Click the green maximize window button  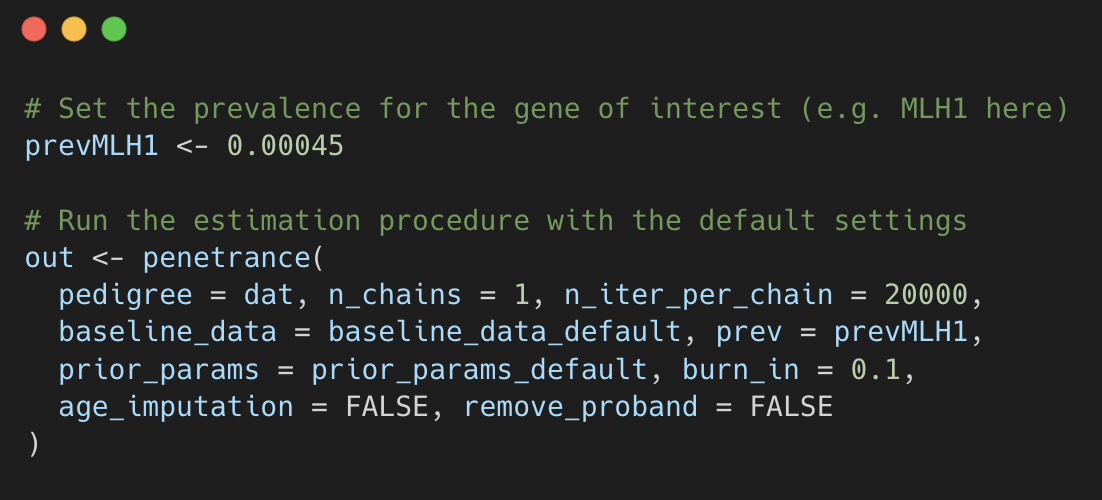[x=114, y=29]
